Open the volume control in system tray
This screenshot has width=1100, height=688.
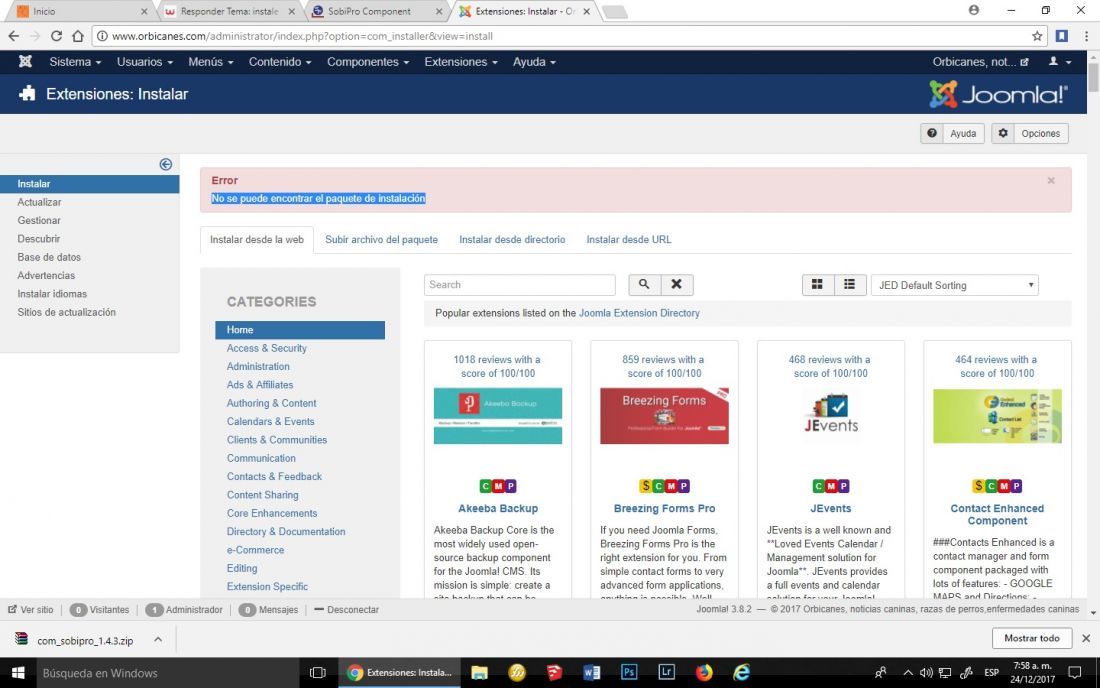point(926,673)
